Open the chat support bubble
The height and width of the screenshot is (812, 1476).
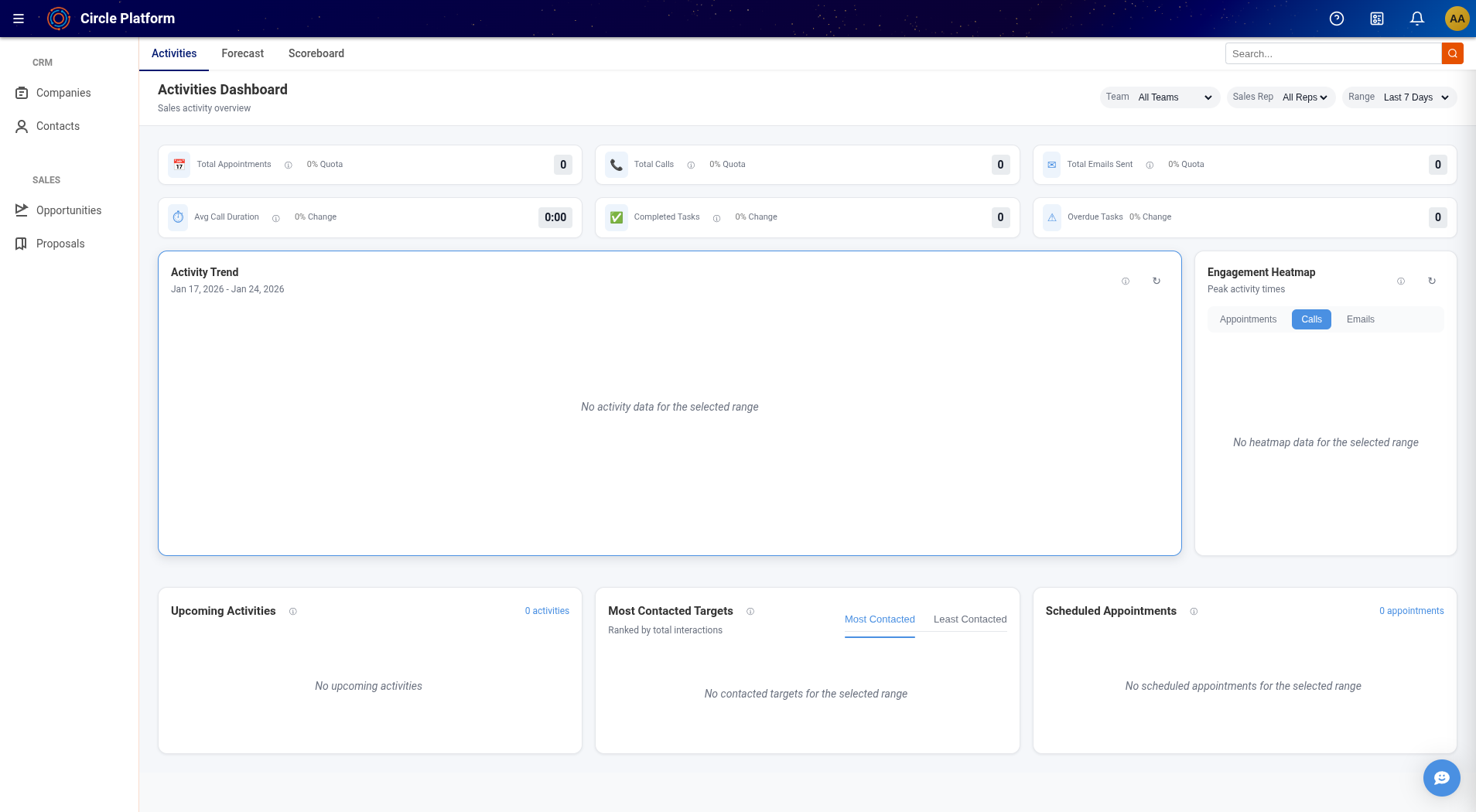click(x=1441, y=777)
